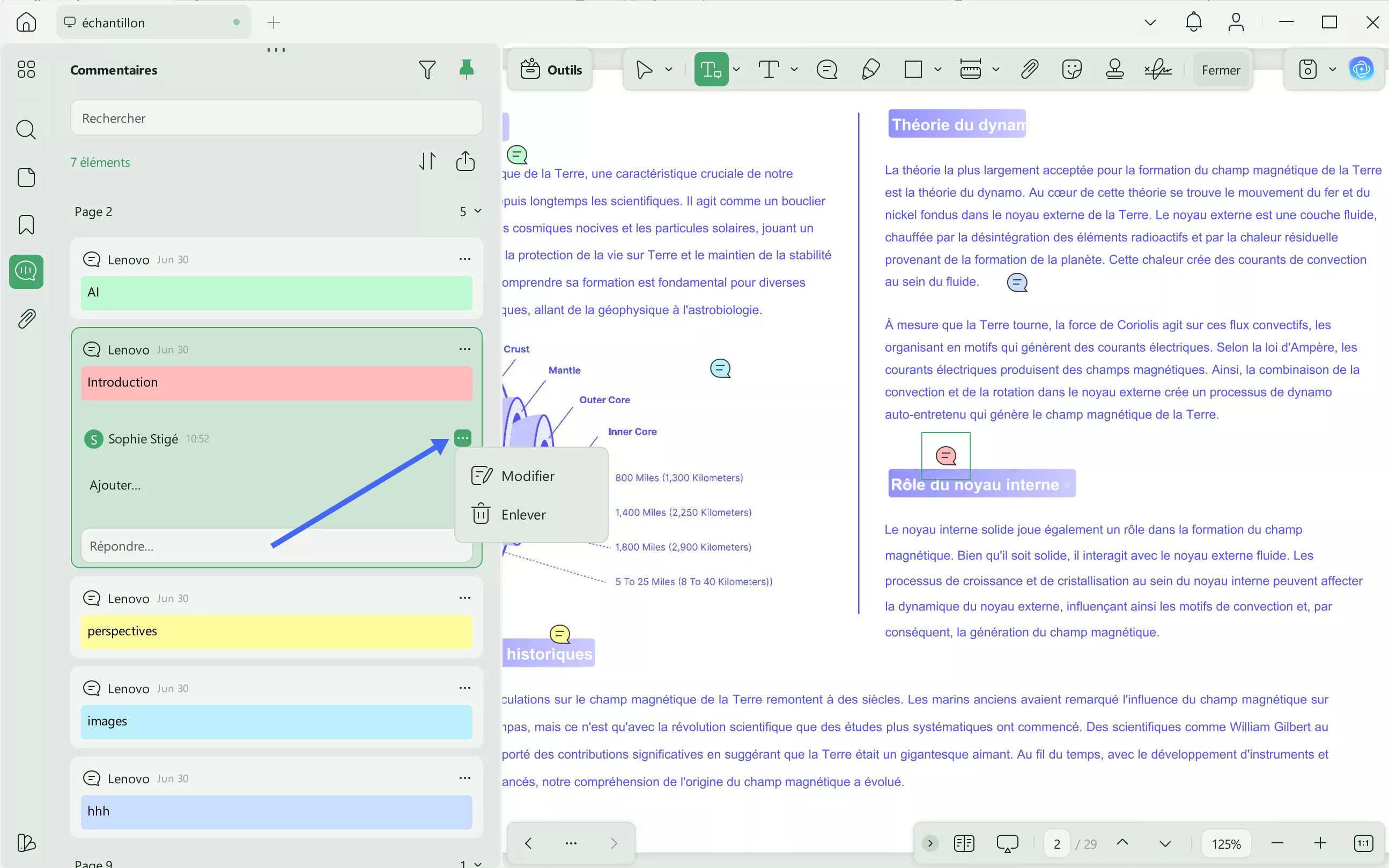Select the yellow perspectives comment highlight
Viewport: 1389px width, 868px height.
276,631
